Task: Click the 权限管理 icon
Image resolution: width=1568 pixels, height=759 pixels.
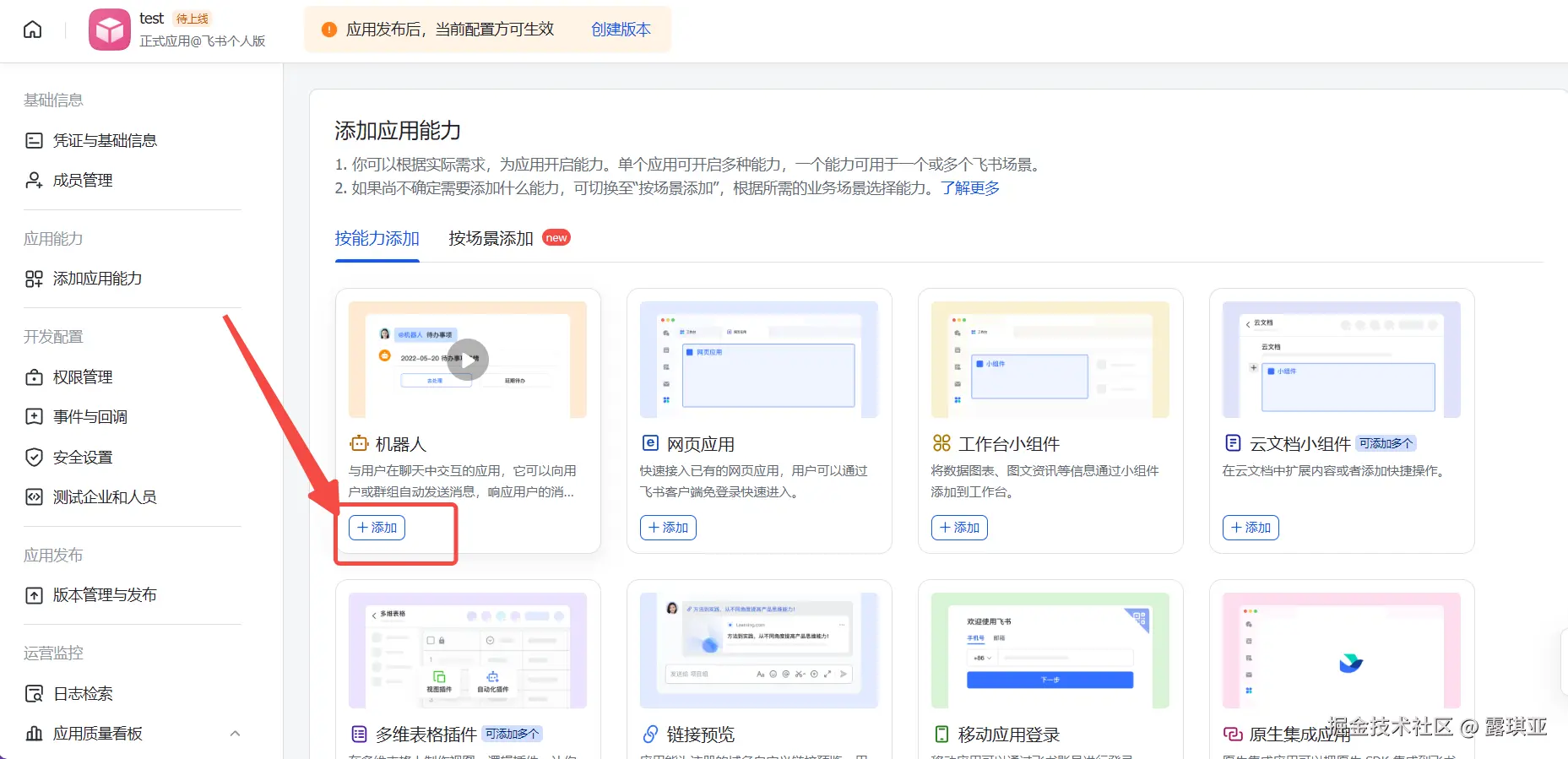Action: (x=34, y=377)
